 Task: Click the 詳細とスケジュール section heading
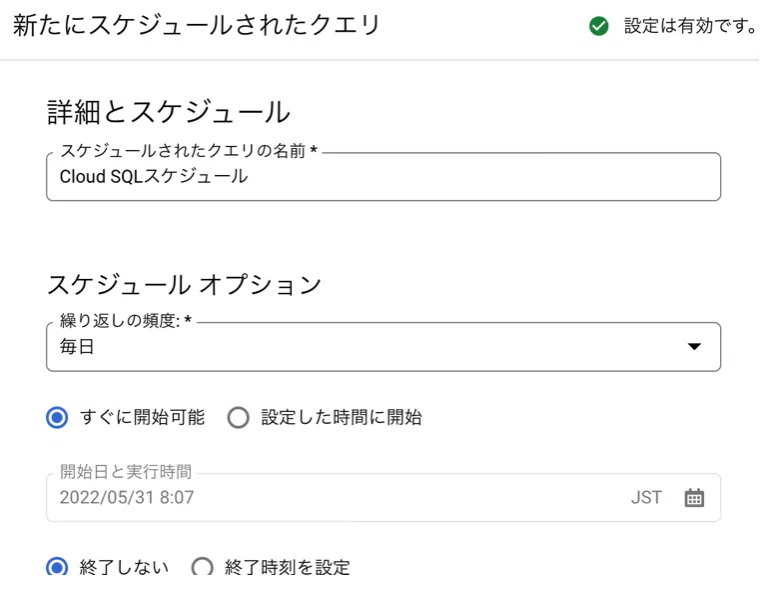click(x=169, y=112)
